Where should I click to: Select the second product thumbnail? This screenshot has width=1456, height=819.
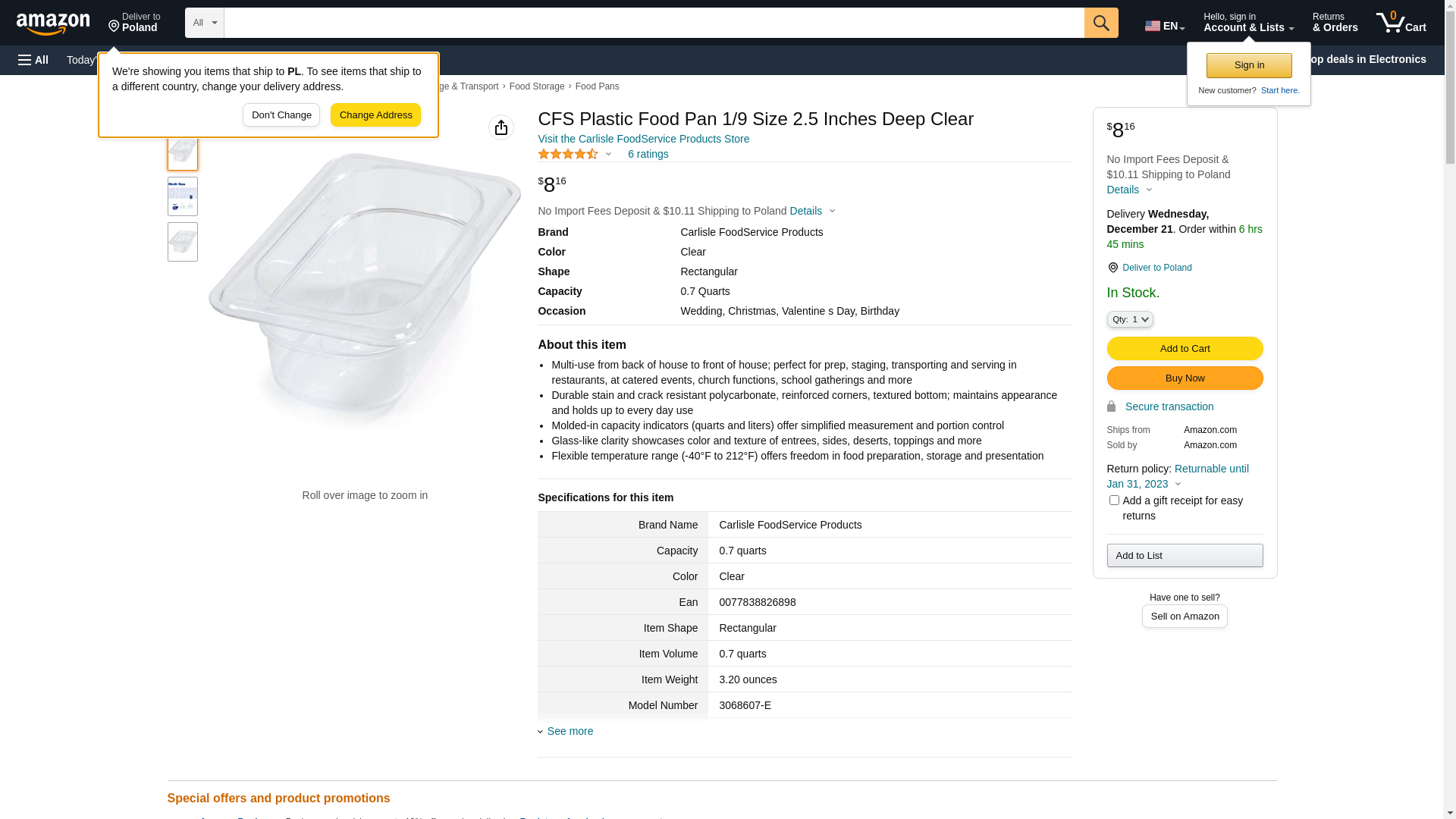(x=183, y=196)
